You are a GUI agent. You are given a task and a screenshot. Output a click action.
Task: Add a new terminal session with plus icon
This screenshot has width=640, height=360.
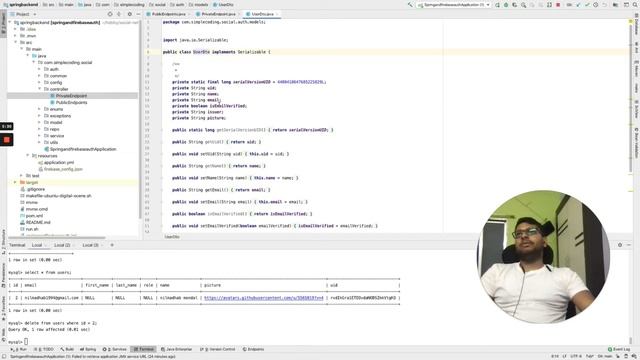112,245
